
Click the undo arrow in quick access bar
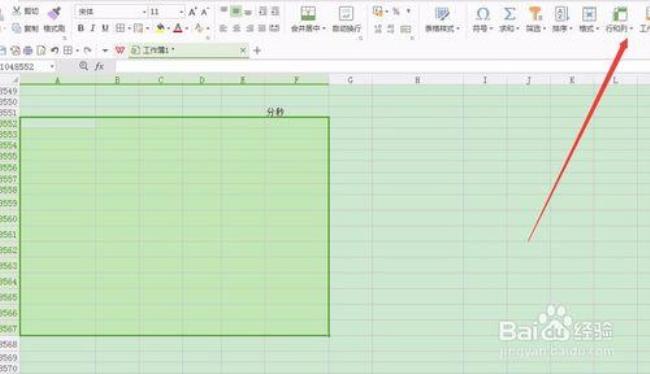(54, 50)
